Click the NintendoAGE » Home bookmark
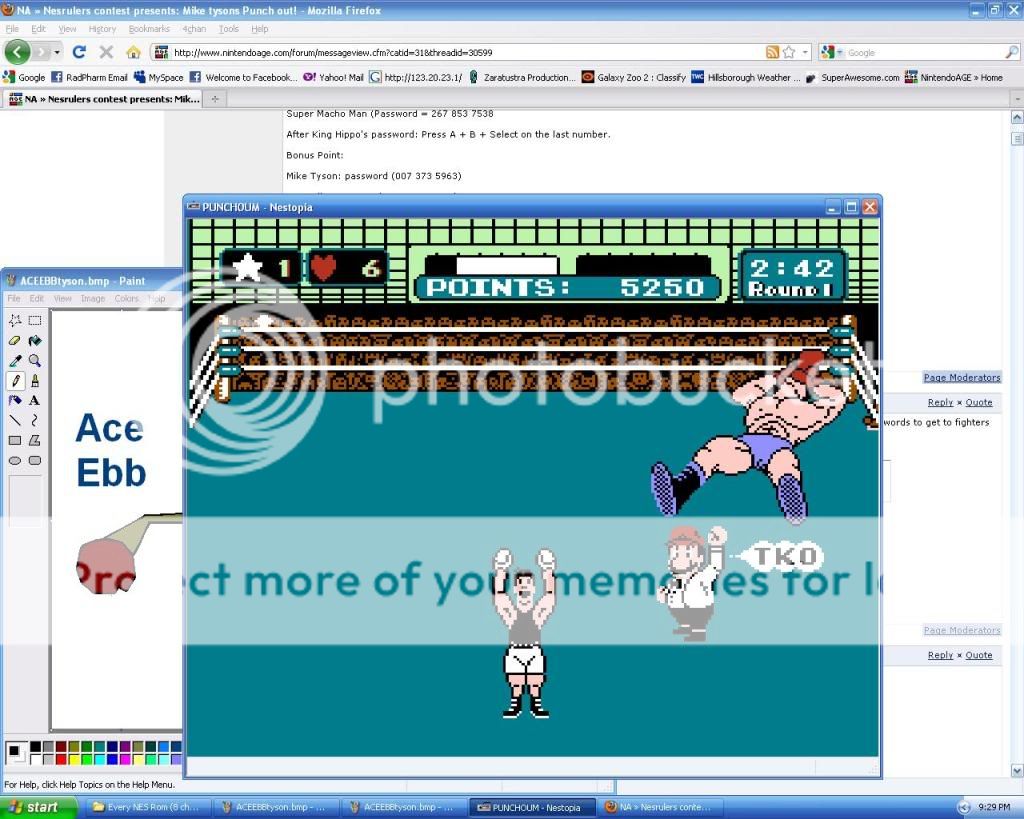 click(953, 77)
